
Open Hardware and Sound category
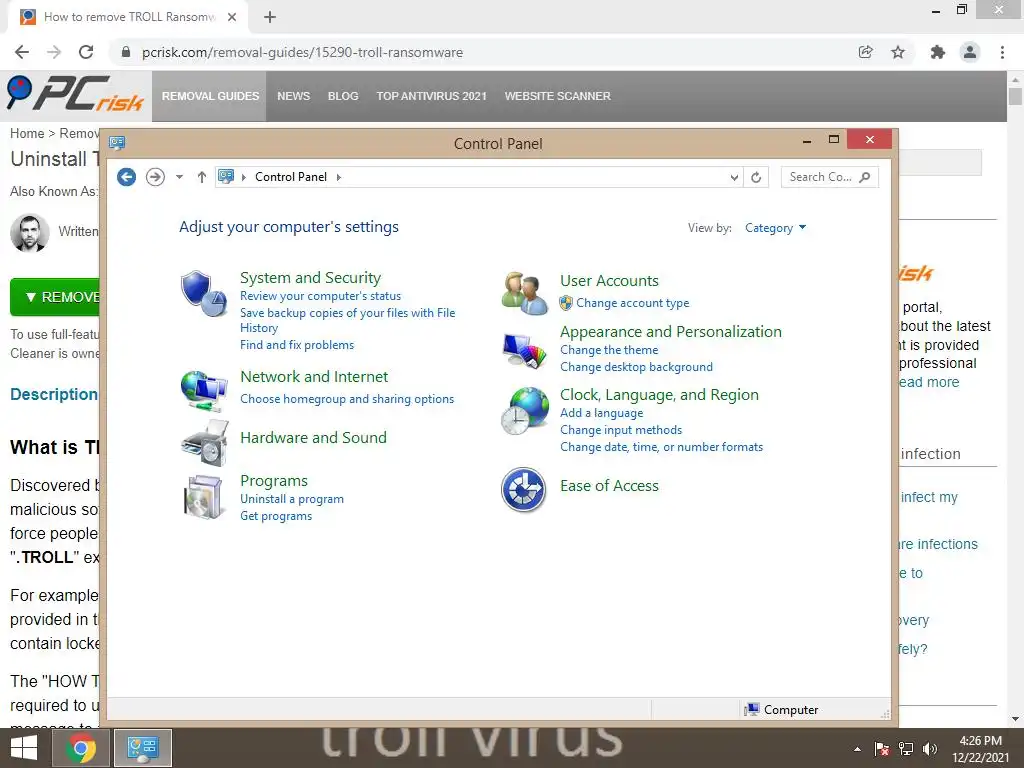point(313,438)
